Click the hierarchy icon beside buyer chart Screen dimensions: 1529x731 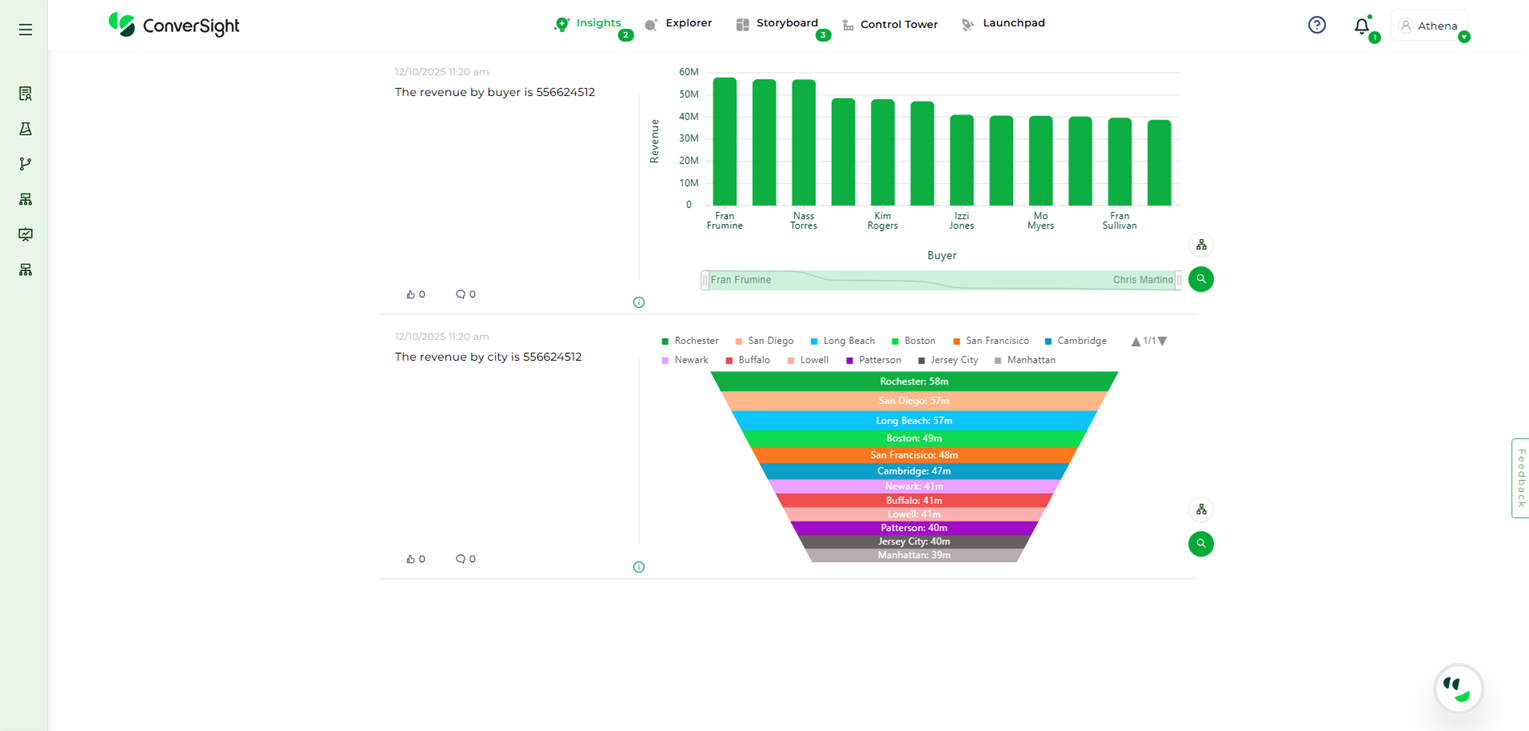pos(1201,245)
